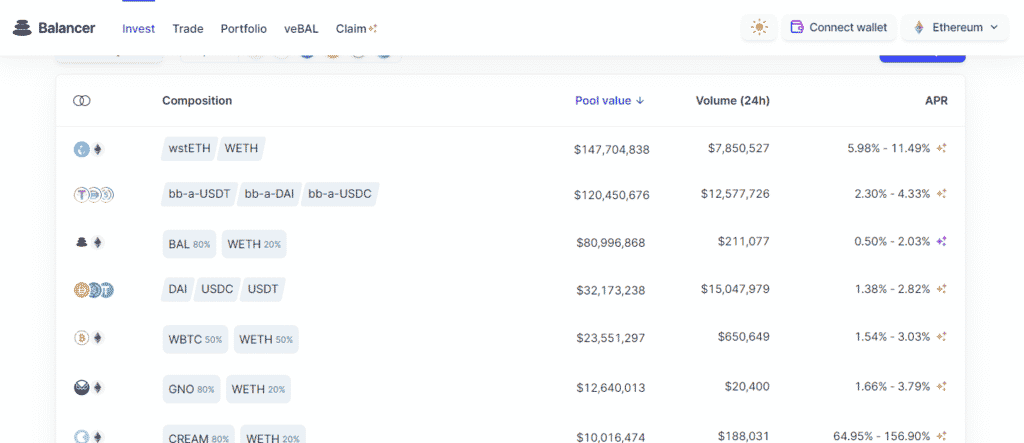Sort by APR column header
Screen dimensions: 1024x443
pos(936,101)
